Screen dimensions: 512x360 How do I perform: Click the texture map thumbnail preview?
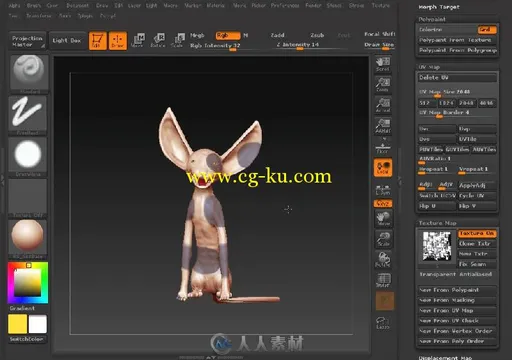[x=437, y=247]
